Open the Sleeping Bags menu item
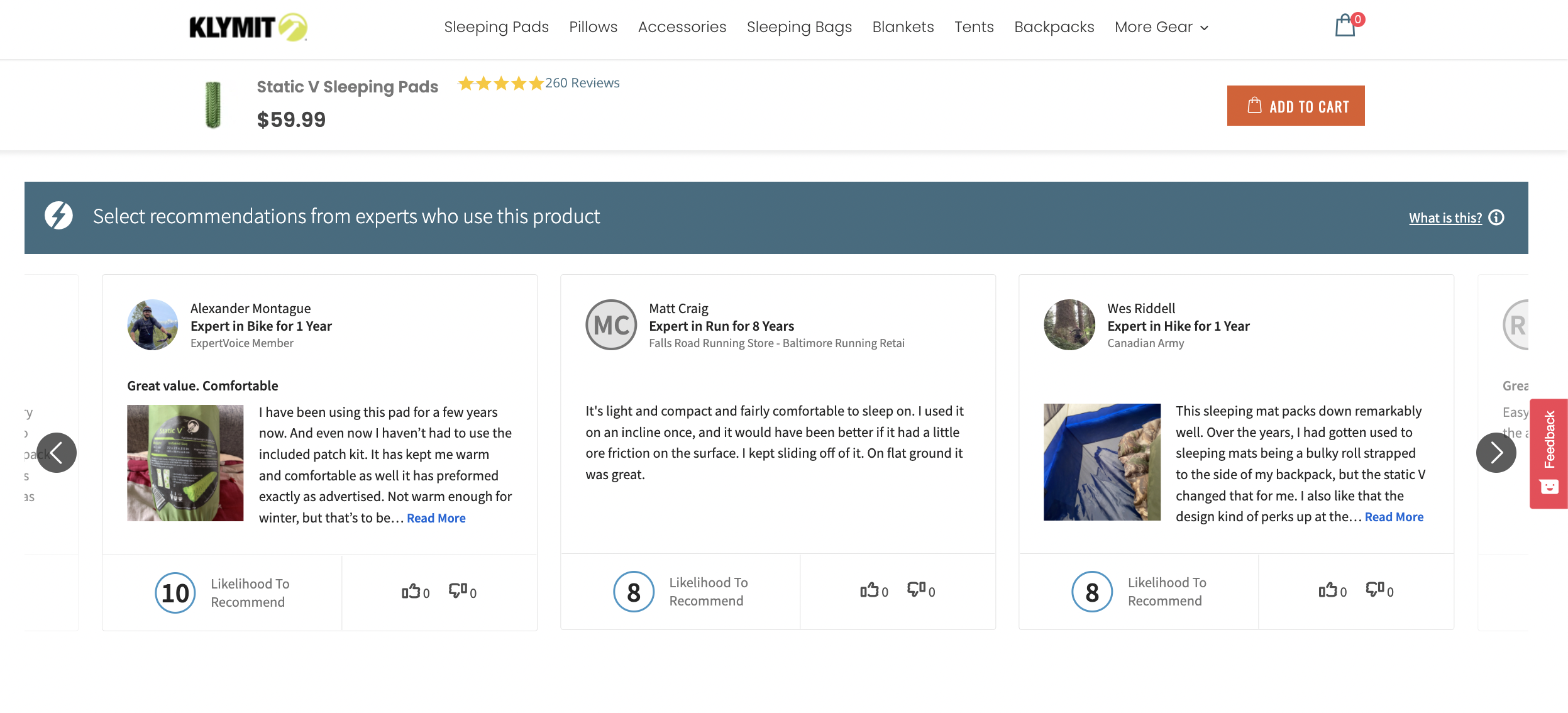The width and height of the screenshot is (1568, 713). coord(799,27)
